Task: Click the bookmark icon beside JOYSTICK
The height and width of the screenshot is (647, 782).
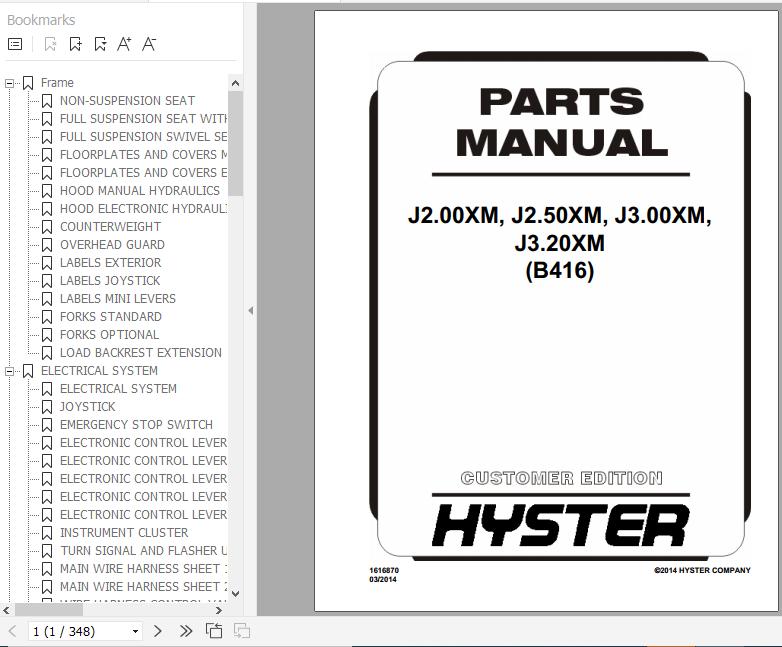Action: point(47,407)
